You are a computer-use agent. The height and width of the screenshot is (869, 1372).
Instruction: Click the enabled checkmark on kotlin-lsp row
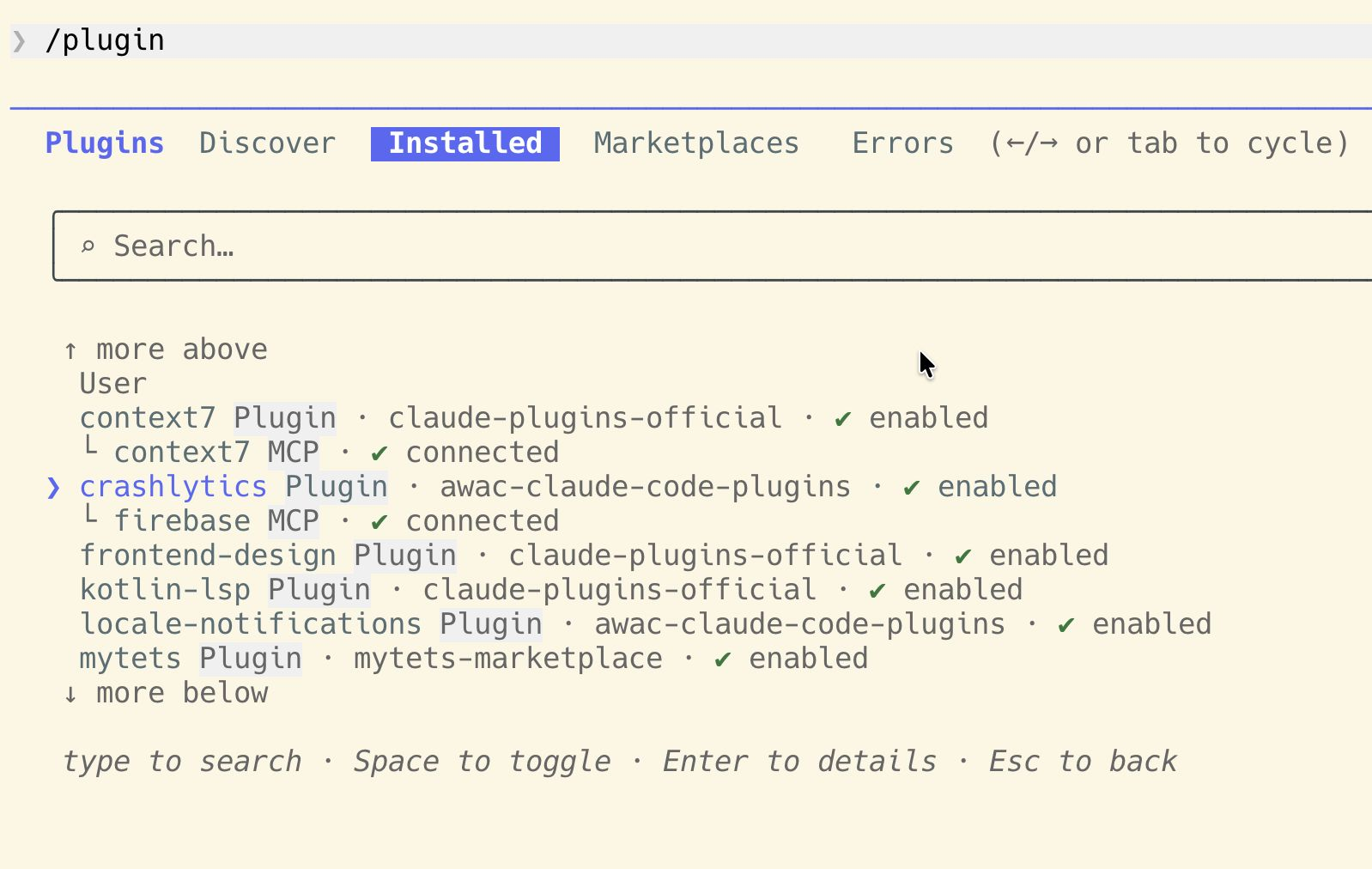(x=877, y=591)
